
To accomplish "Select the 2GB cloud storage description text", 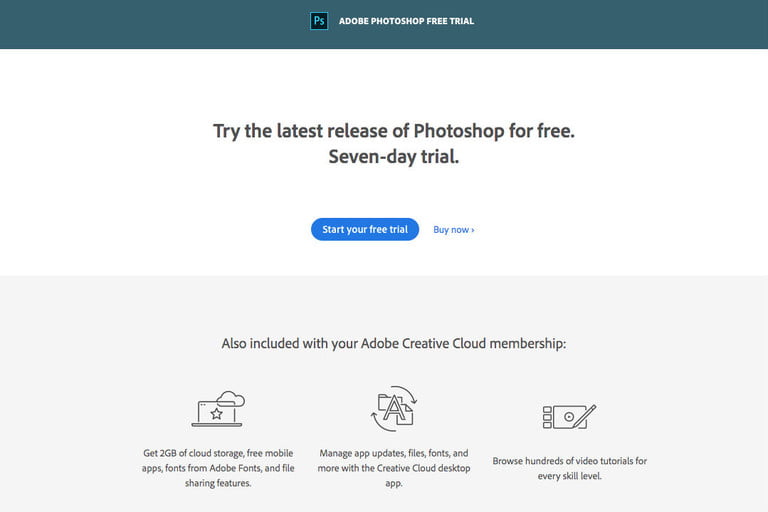I will pos(218,468).
